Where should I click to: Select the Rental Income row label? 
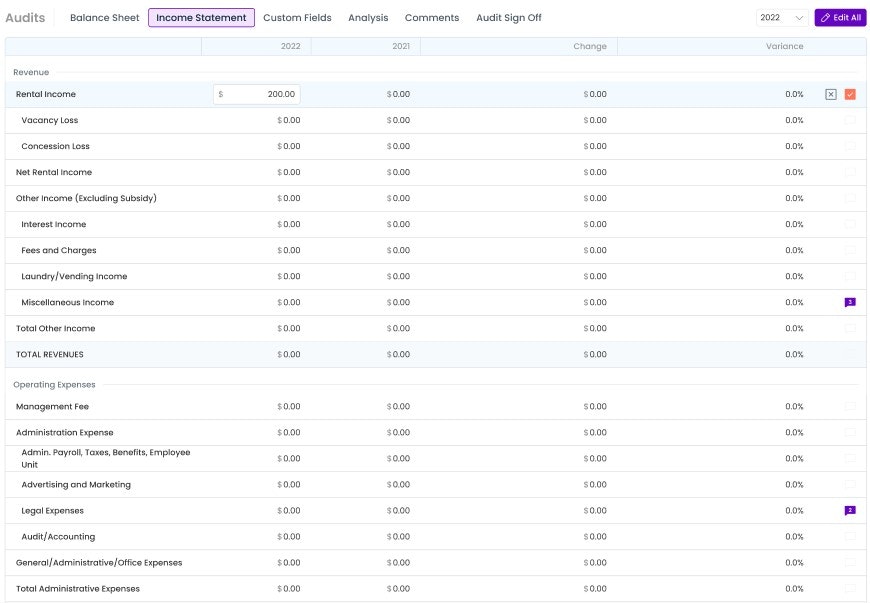click(x=45, y=94)
